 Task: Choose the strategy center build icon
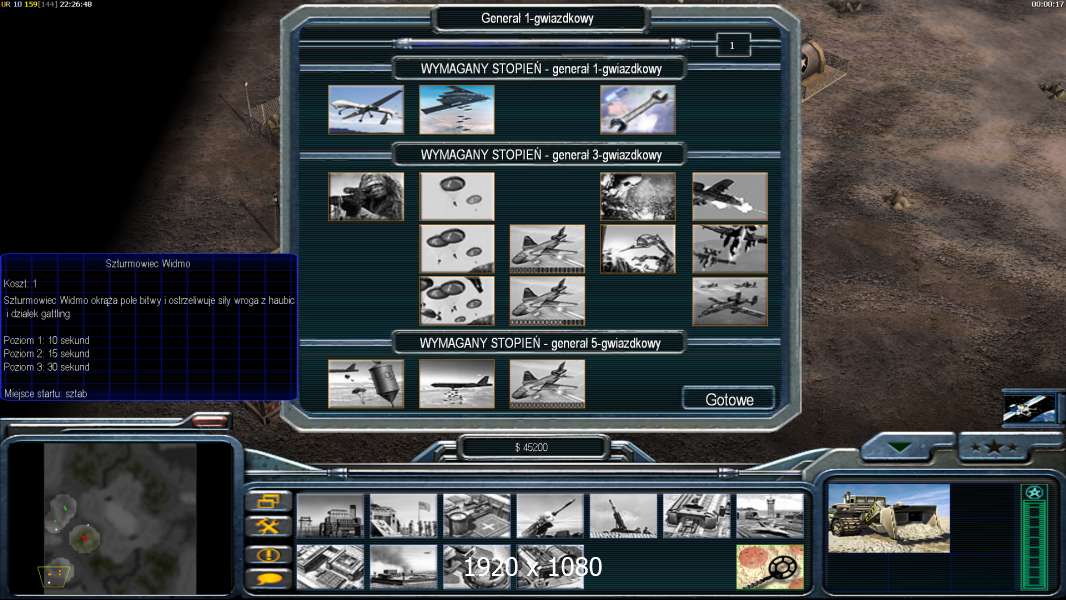click(x=330, y=567)
